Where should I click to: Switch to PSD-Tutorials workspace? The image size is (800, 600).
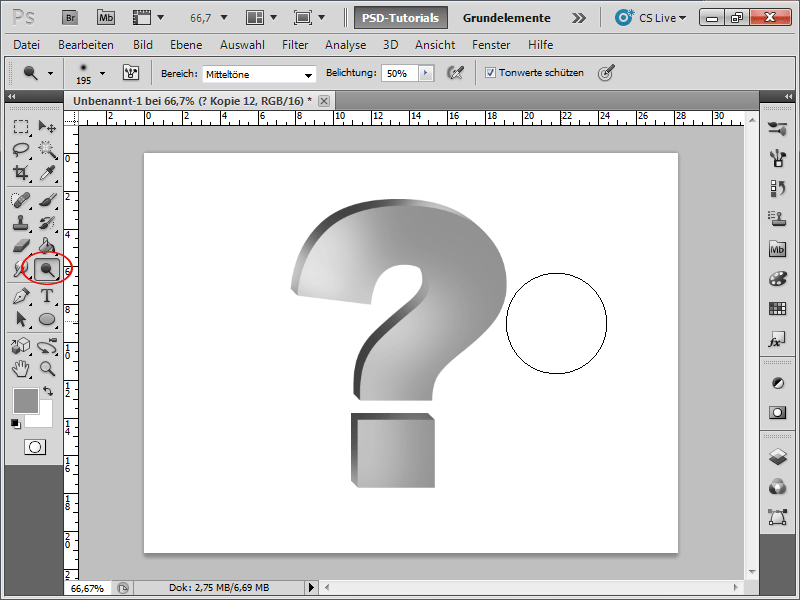(401, 18)
